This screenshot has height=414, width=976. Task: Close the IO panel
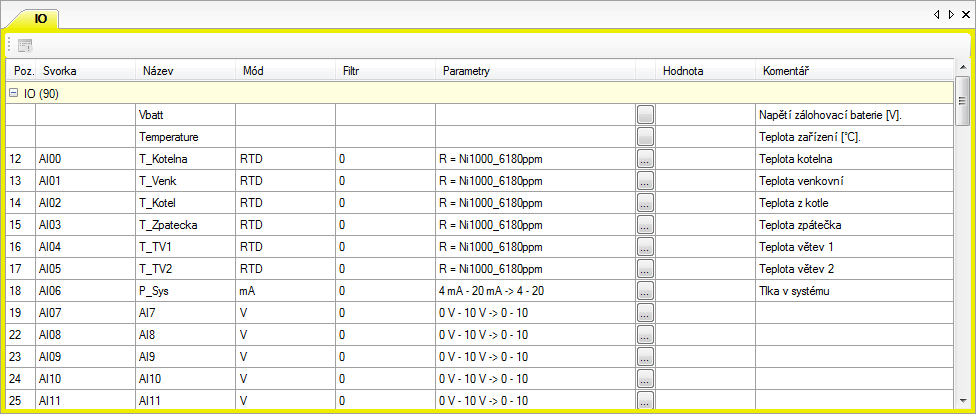(966, 15)
